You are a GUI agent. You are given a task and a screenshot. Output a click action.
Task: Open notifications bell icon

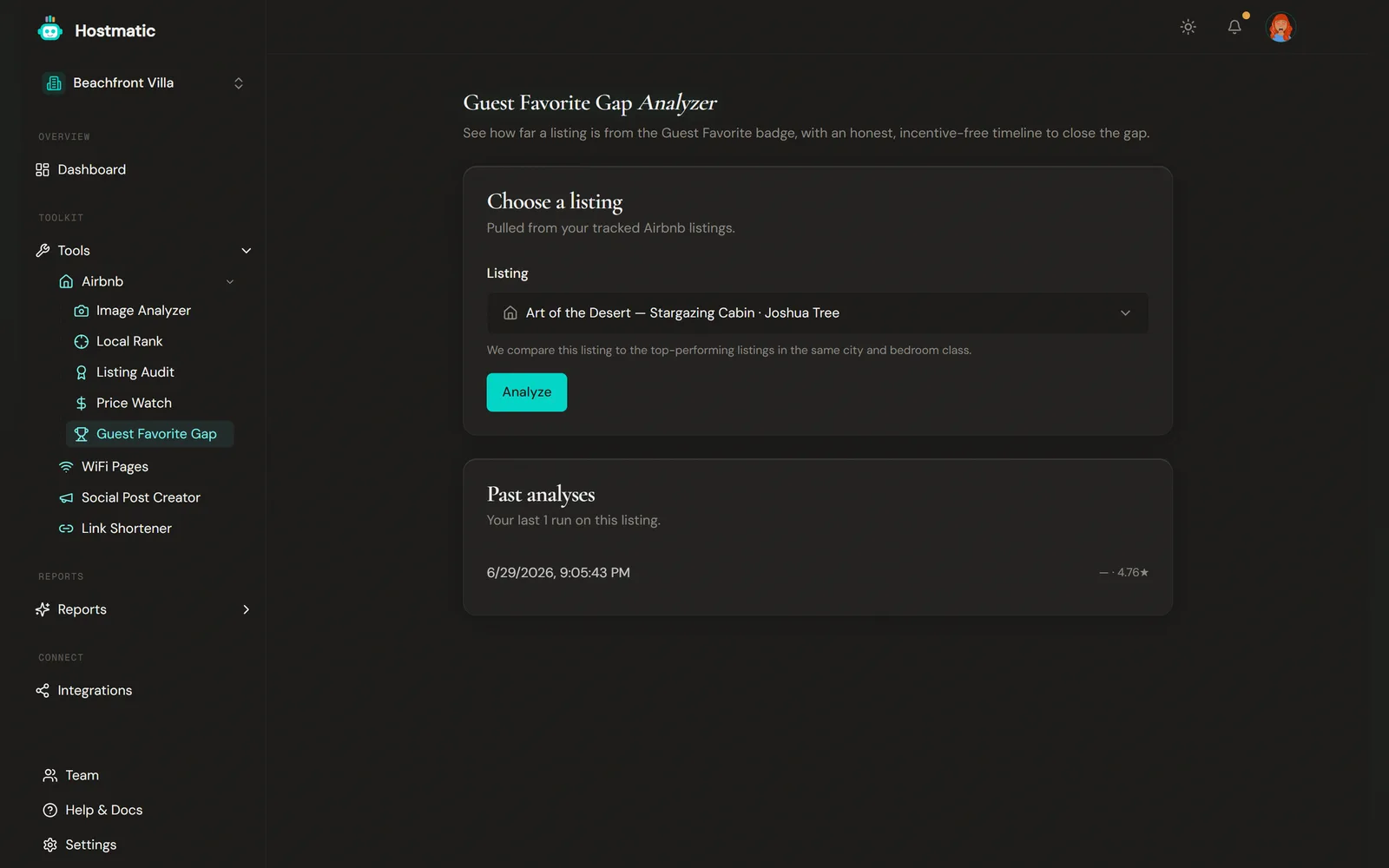(x=1234, y=27)
